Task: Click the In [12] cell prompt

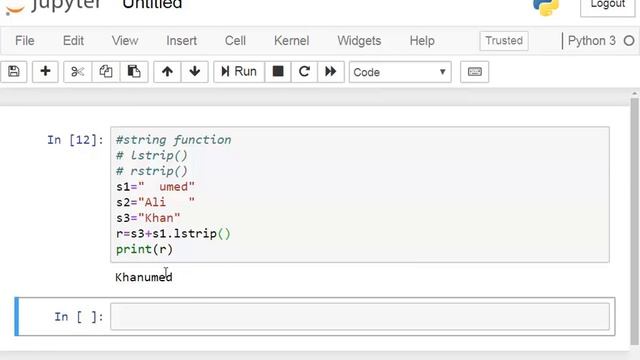Action: [x=76, y=140]
